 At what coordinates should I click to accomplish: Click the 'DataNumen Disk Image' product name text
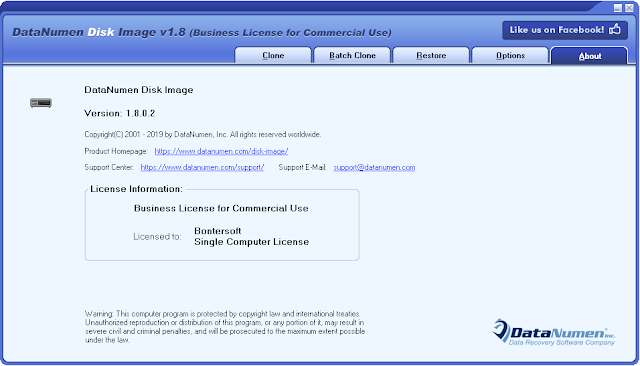pyautogui.click(x=139, y=90)
